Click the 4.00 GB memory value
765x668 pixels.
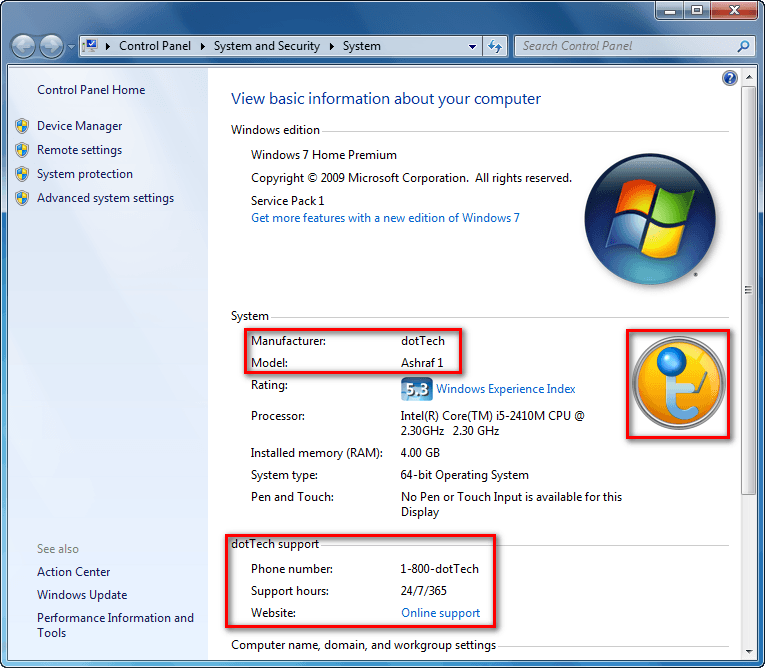point(420,453)
